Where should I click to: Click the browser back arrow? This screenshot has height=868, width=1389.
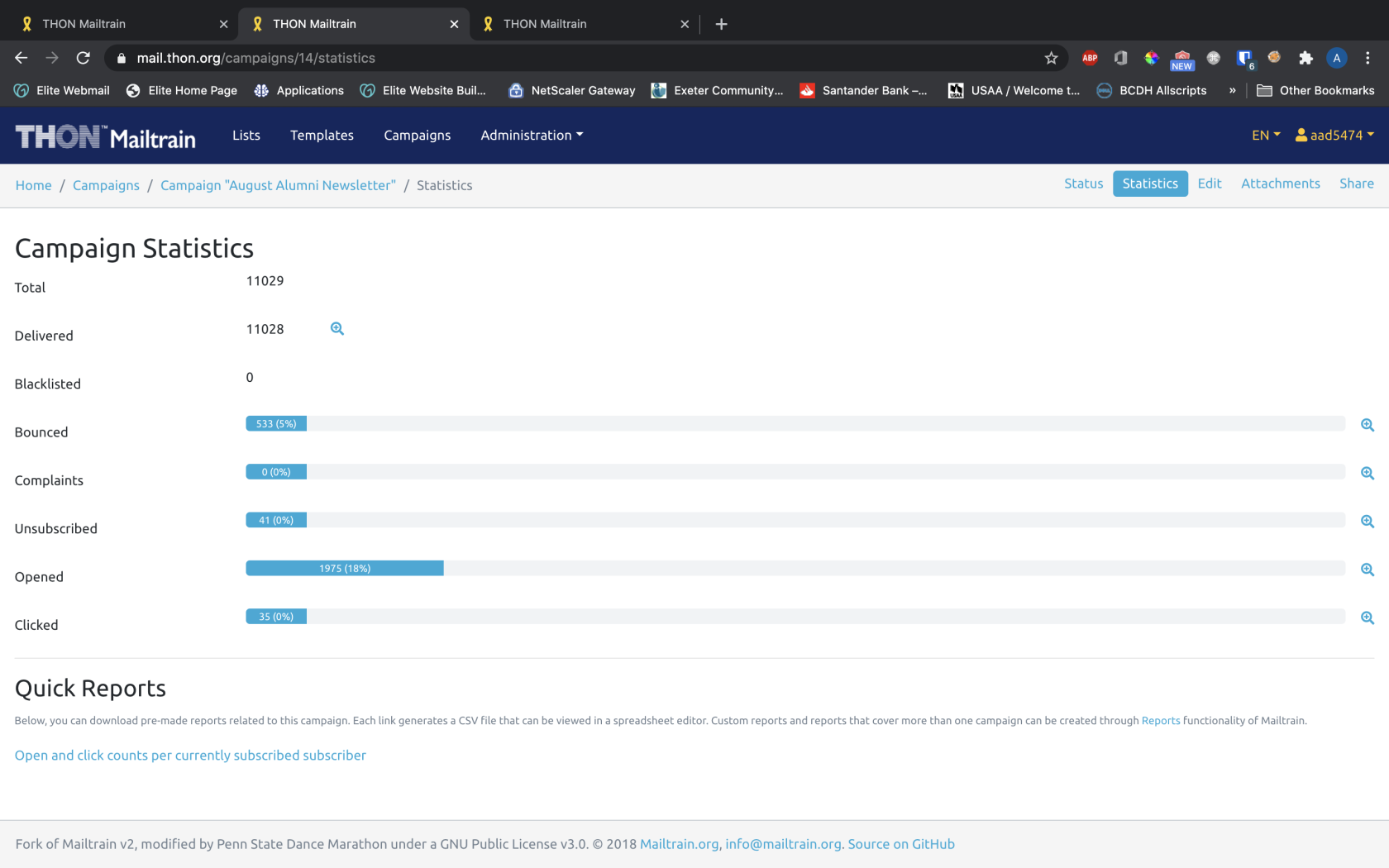[x=21, y=58]
